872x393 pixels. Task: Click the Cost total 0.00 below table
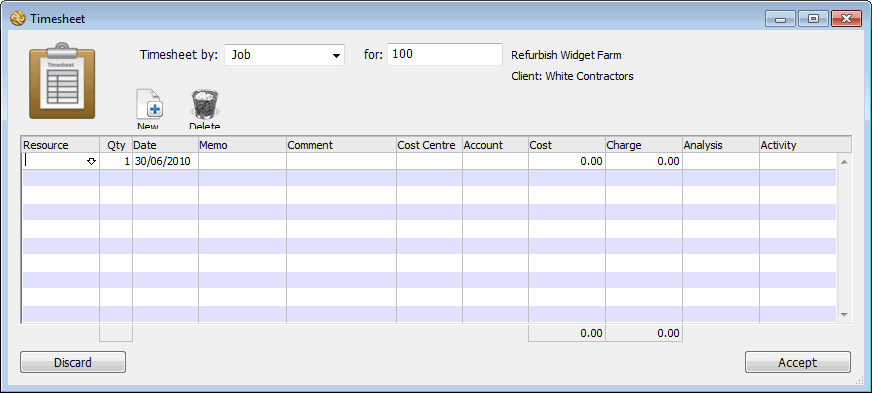pyautogui.click(x=567, y=334)
